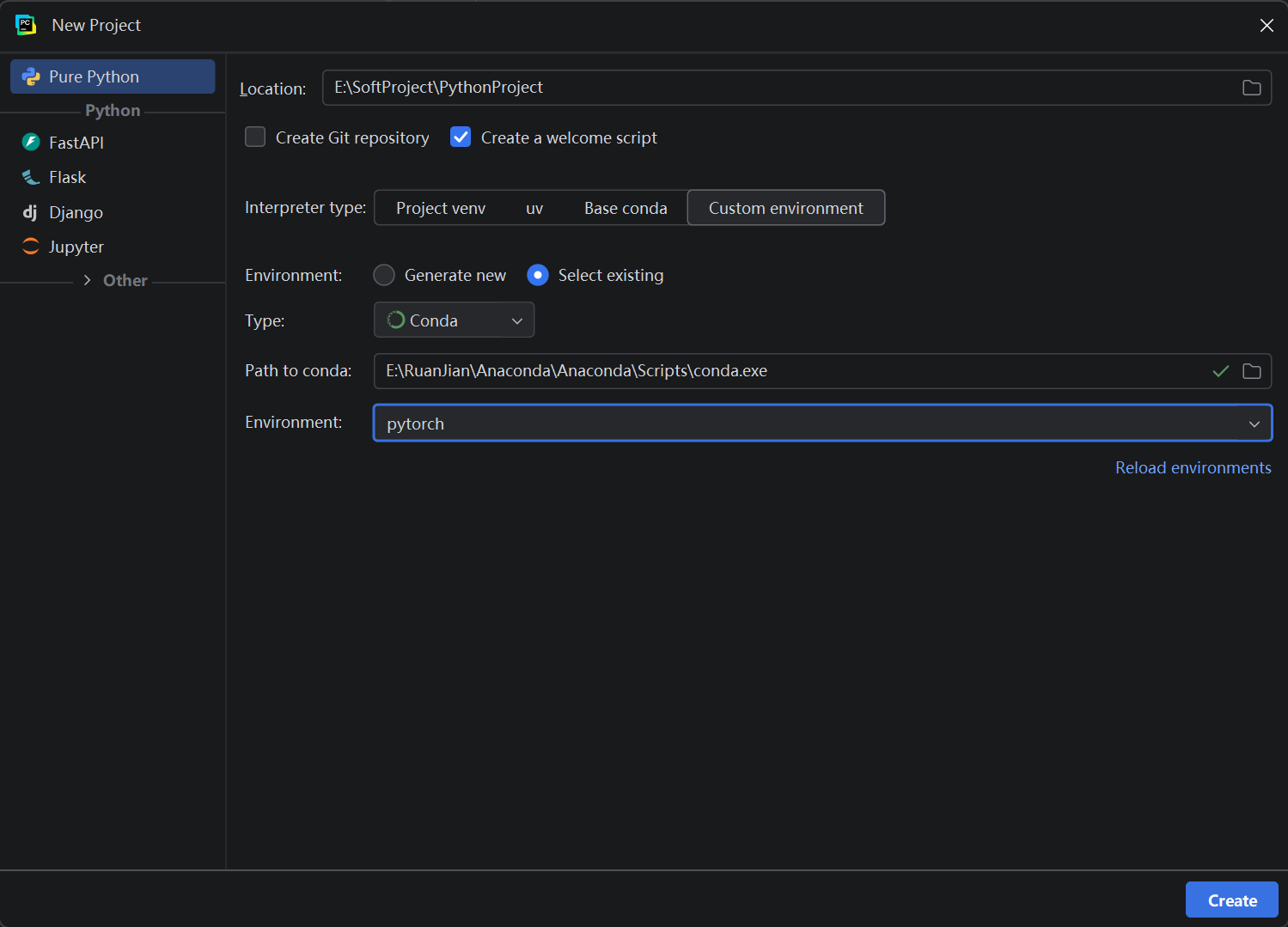Click the Location label
Viewport: 1288px width, 927px height.
click(272, 88)
